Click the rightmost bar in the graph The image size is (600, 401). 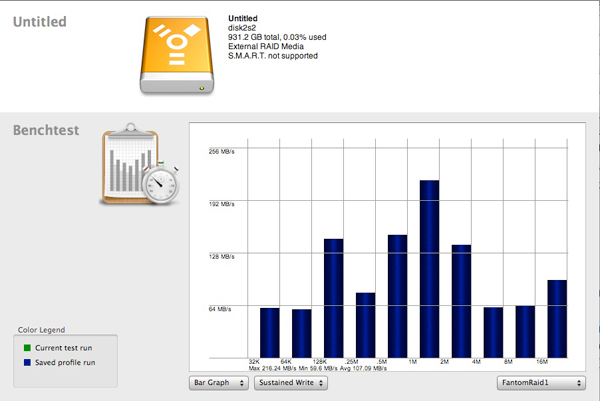coord(557,318)
